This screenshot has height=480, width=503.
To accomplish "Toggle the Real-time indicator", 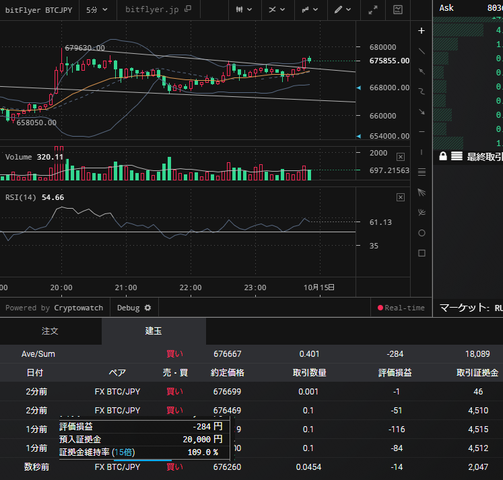I will (401, 308).
